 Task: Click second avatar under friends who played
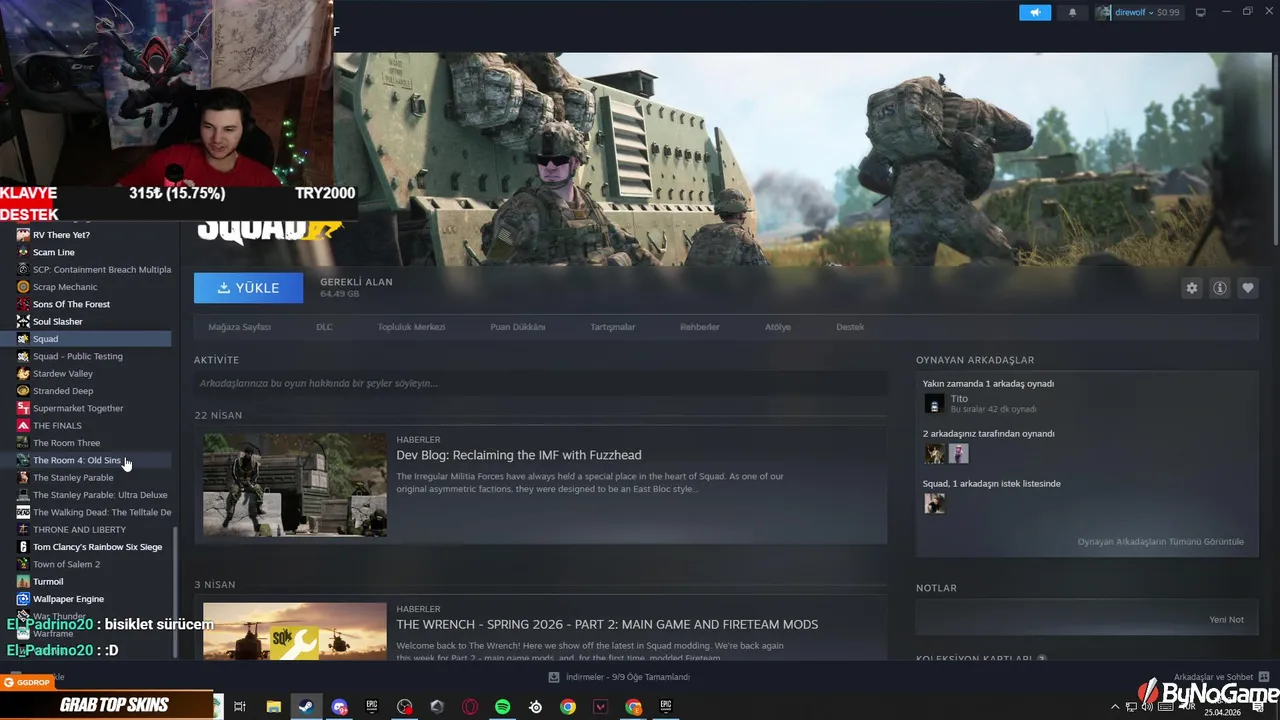tap(958, 454)
